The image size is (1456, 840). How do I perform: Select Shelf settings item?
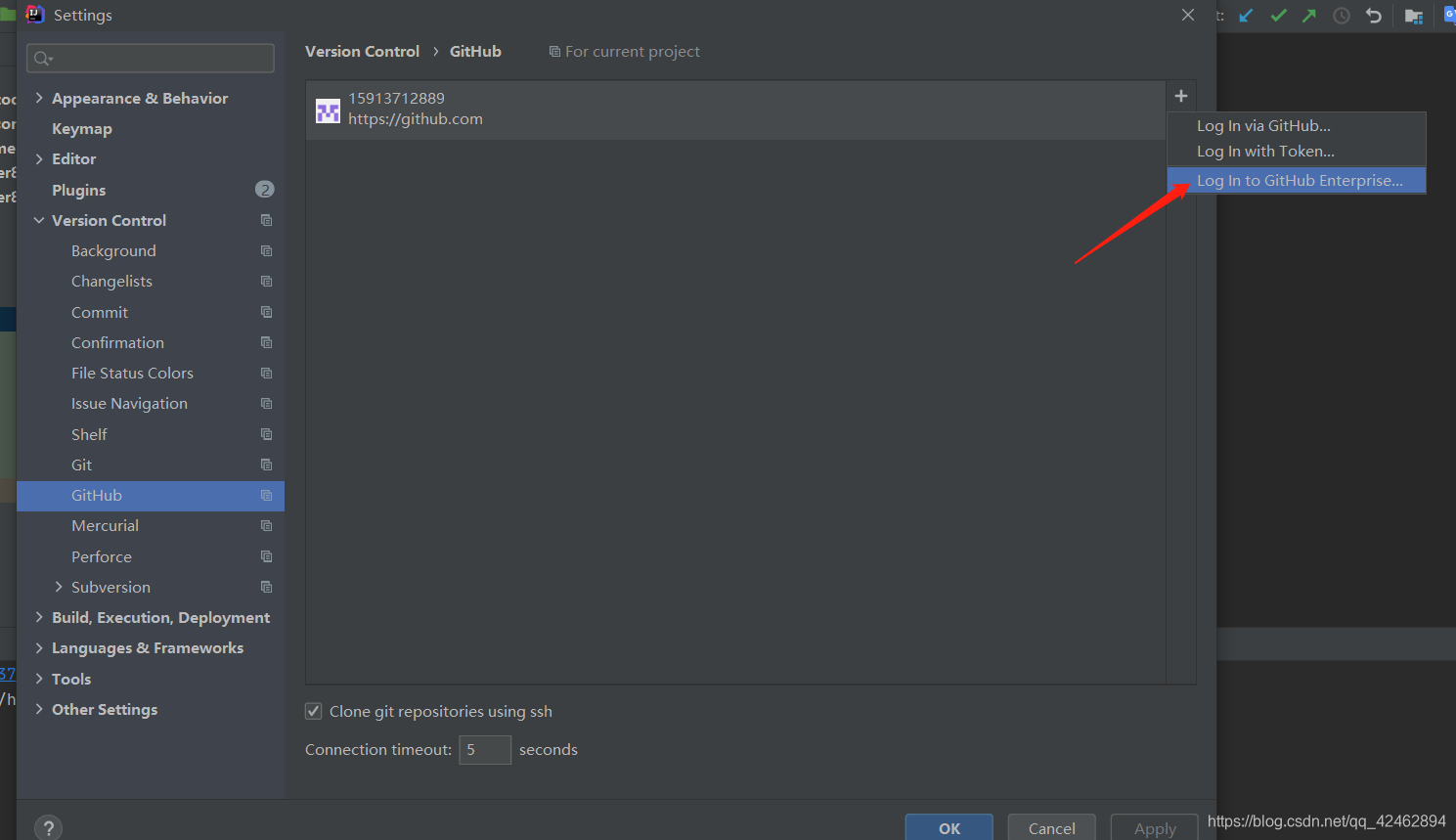(89, 434)
